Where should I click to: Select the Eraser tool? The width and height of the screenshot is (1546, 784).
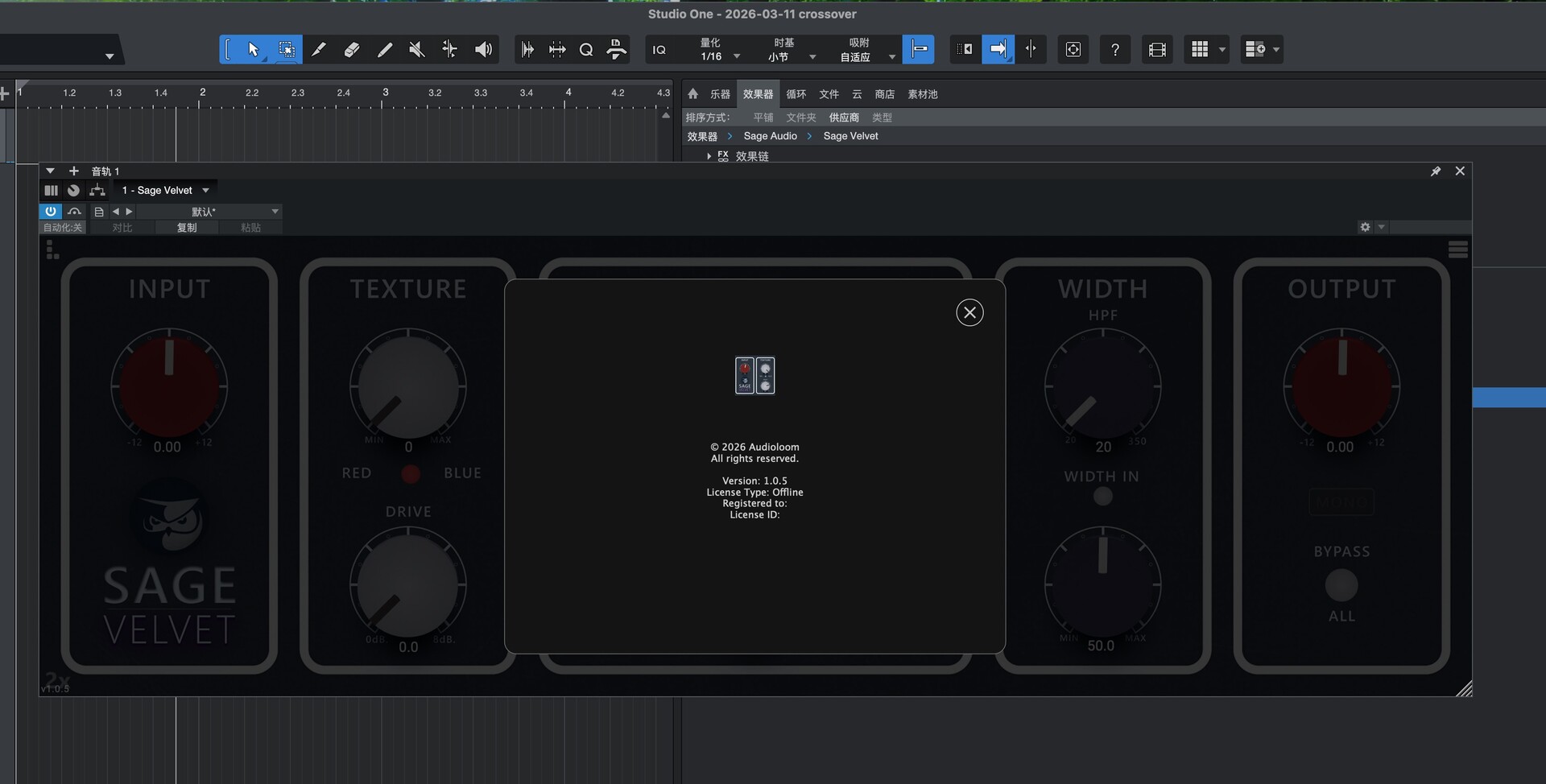(x=352, y=50)
